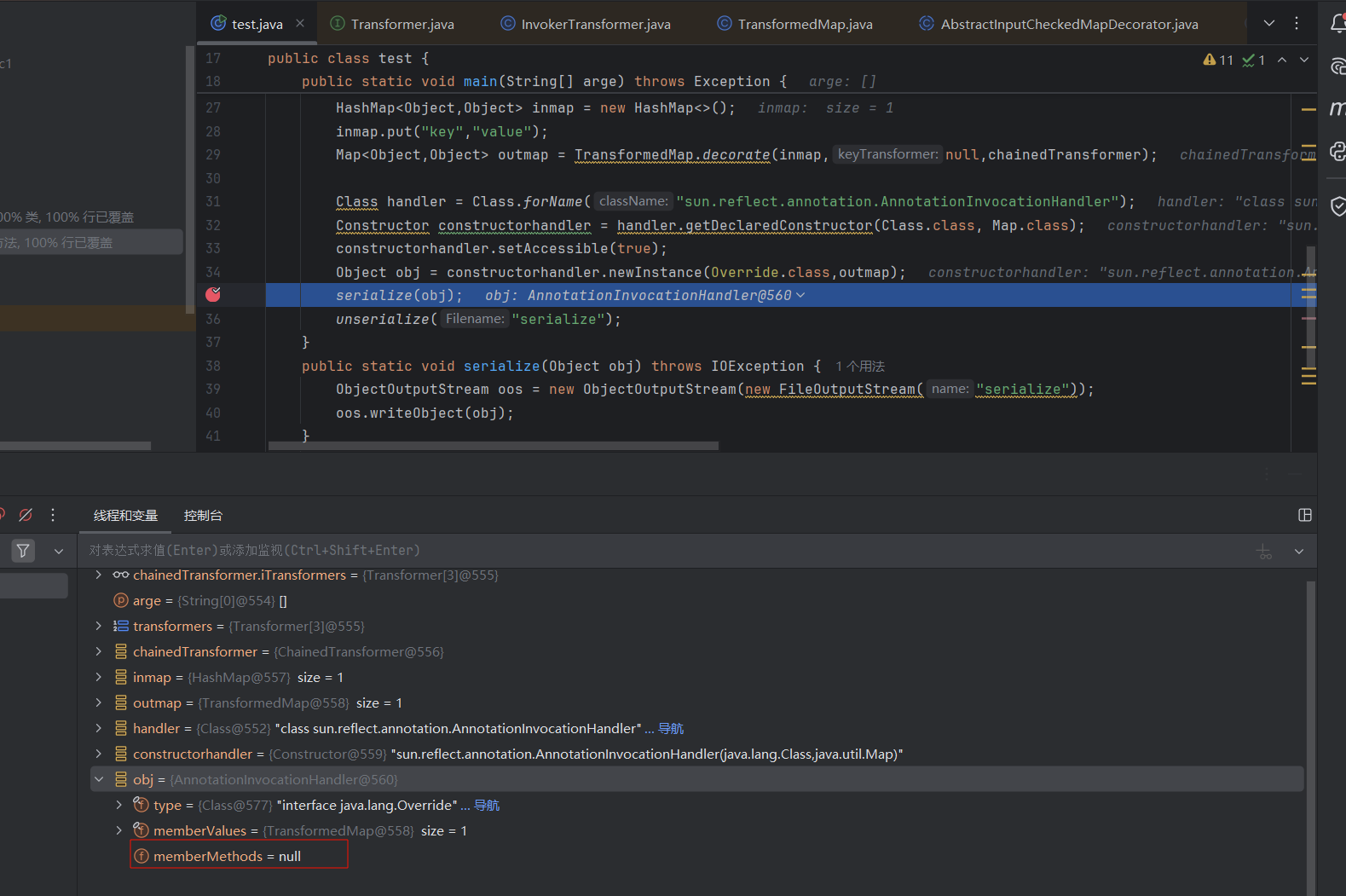Switch to the Transformer.java tab

tap(392, 24)
